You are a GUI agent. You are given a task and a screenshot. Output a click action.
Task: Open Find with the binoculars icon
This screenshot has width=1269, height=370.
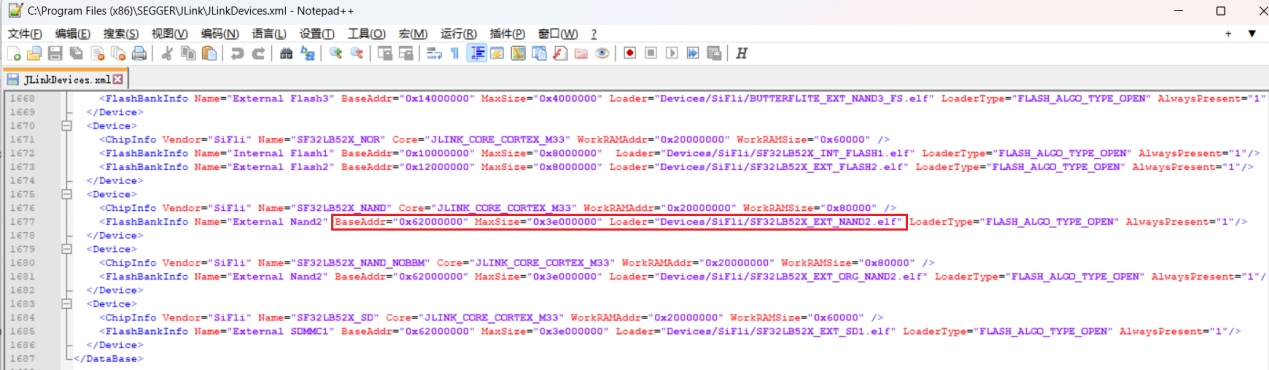click(286, 53)
